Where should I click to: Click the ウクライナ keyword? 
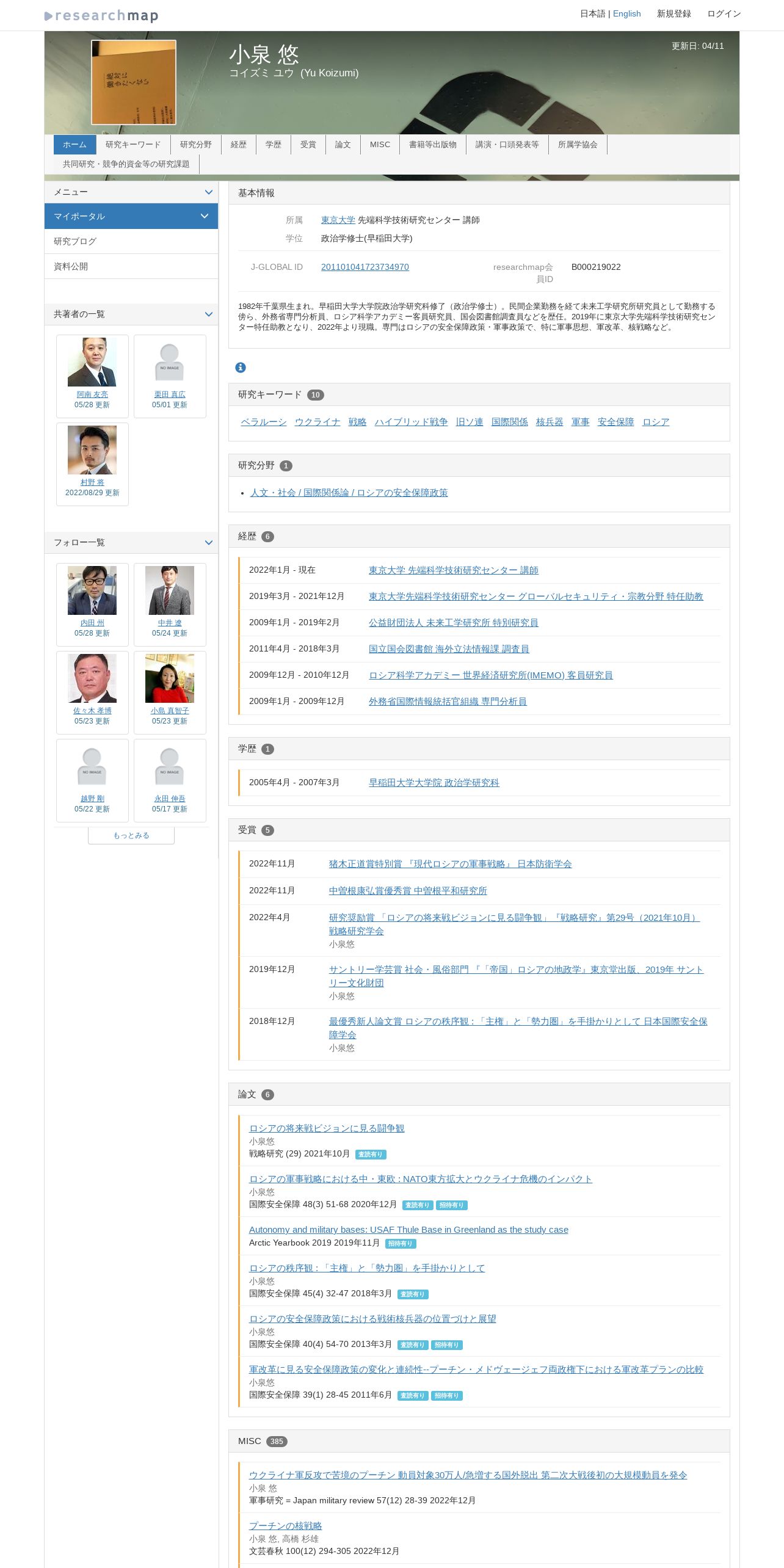coord(318,422)
